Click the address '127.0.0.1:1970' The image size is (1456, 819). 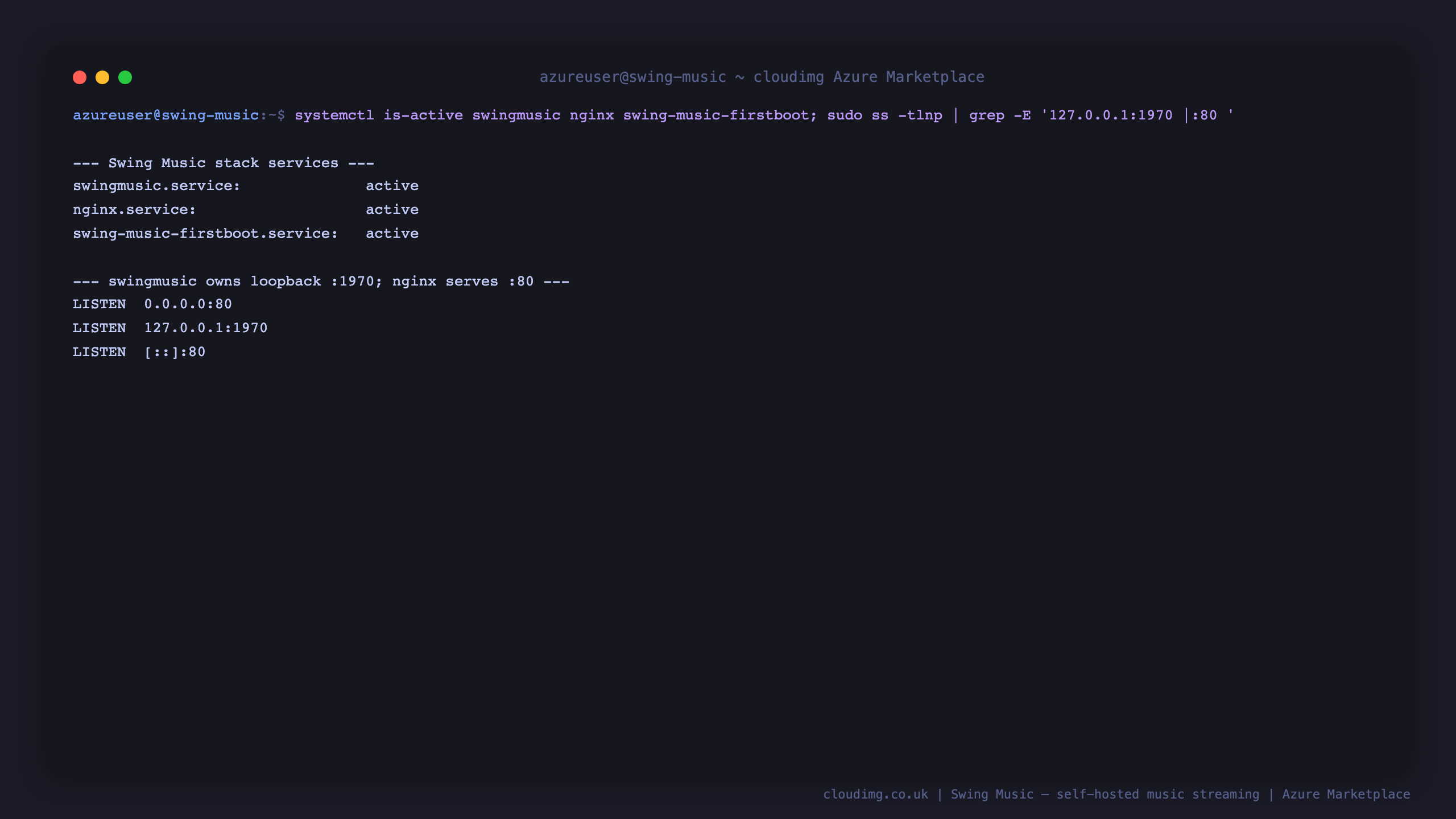pyautogui.click(x=205, y=328)
